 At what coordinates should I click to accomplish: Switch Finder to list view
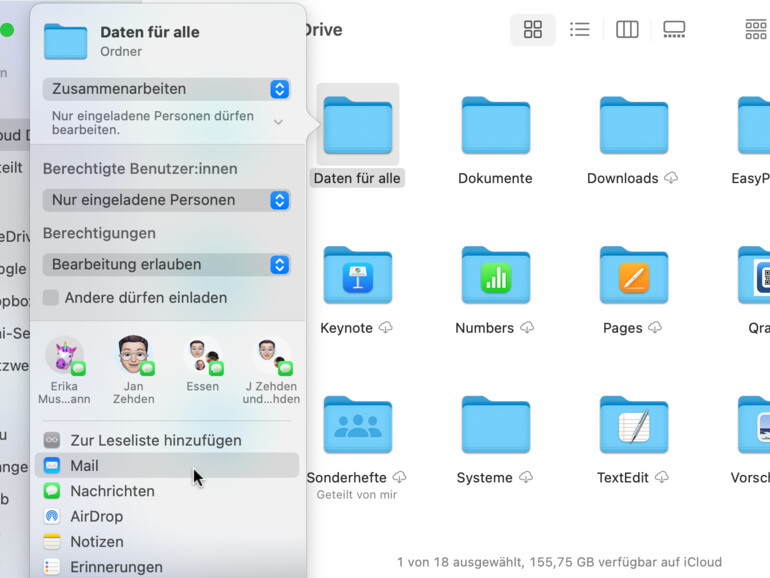click(579, 29)
